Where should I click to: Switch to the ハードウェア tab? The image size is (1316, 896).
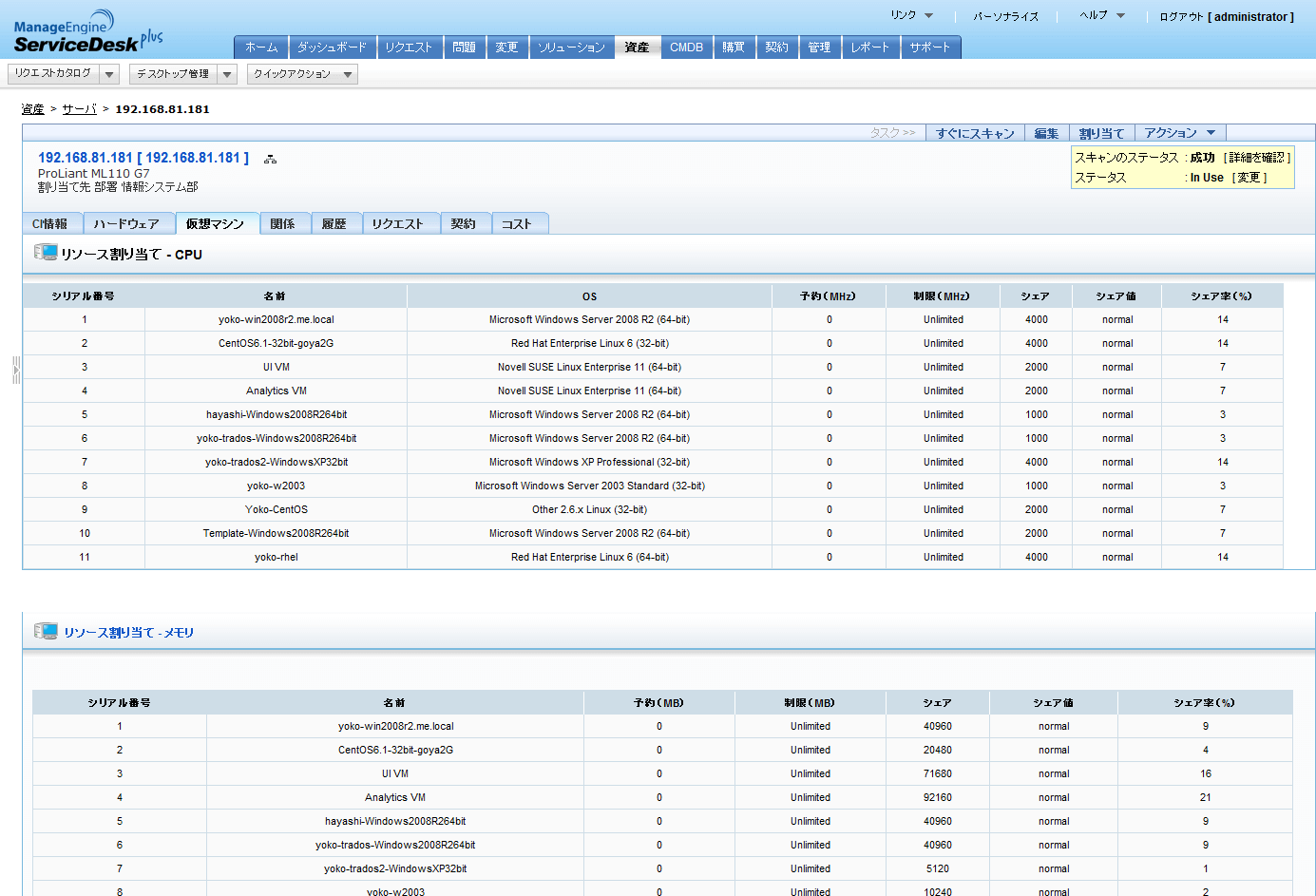(126, 224)
